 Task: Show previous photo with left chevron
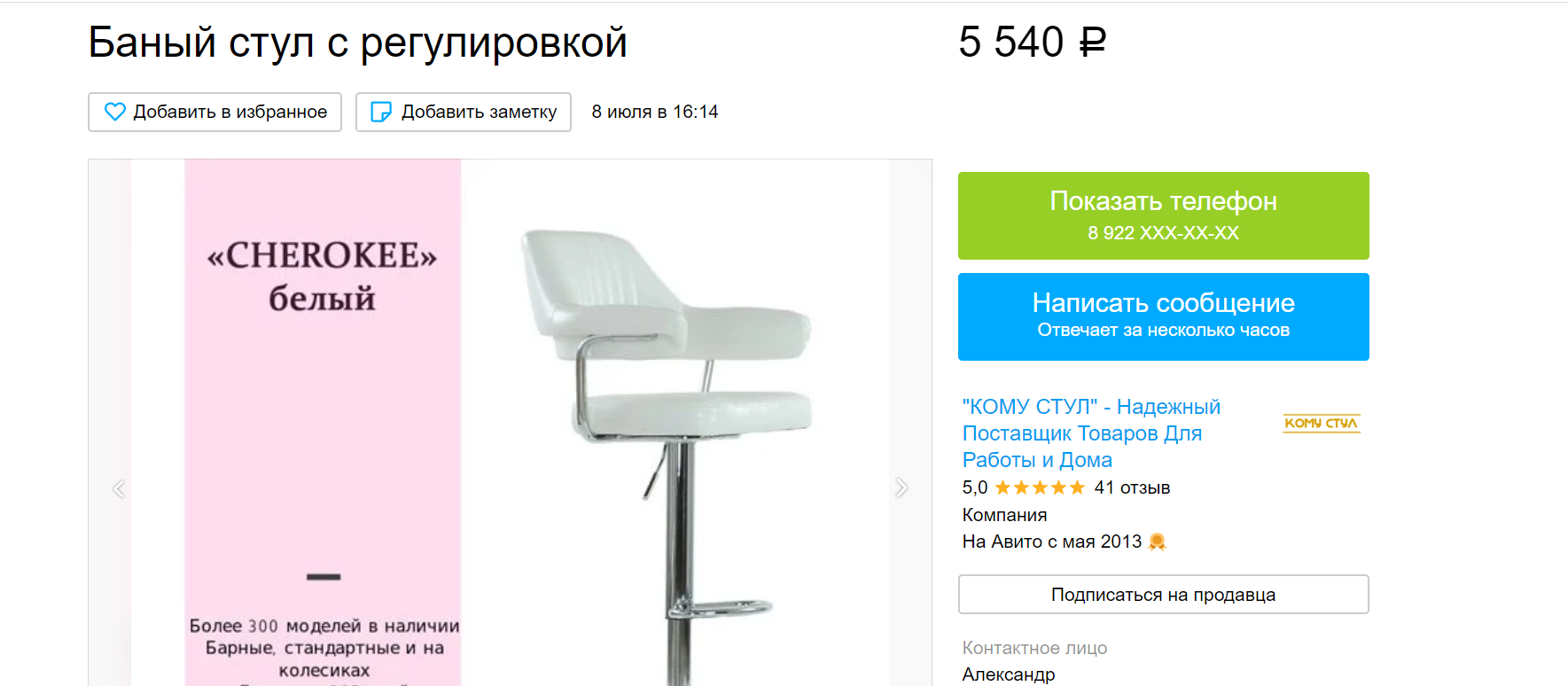[x=119, y=488]
